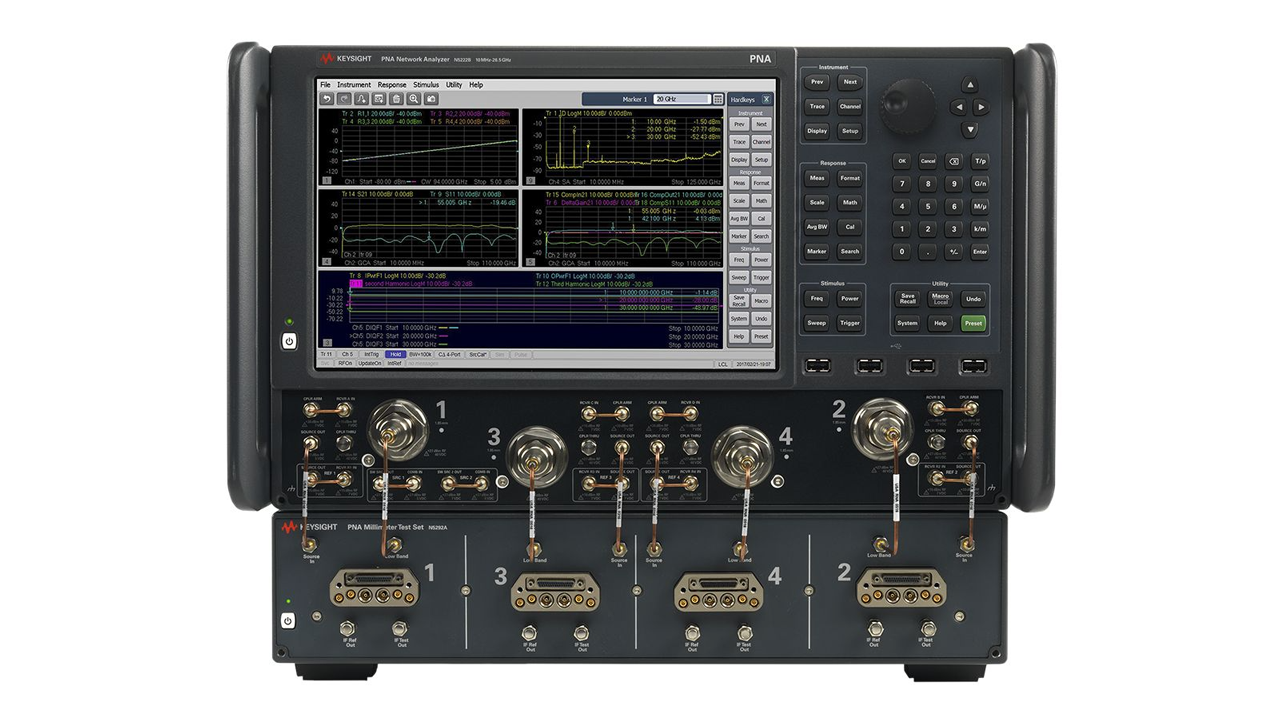The width and height of the screenshot is (1280, 720).
Task: Click the front-panel decimal point key
Action: [x=928, y=251]
